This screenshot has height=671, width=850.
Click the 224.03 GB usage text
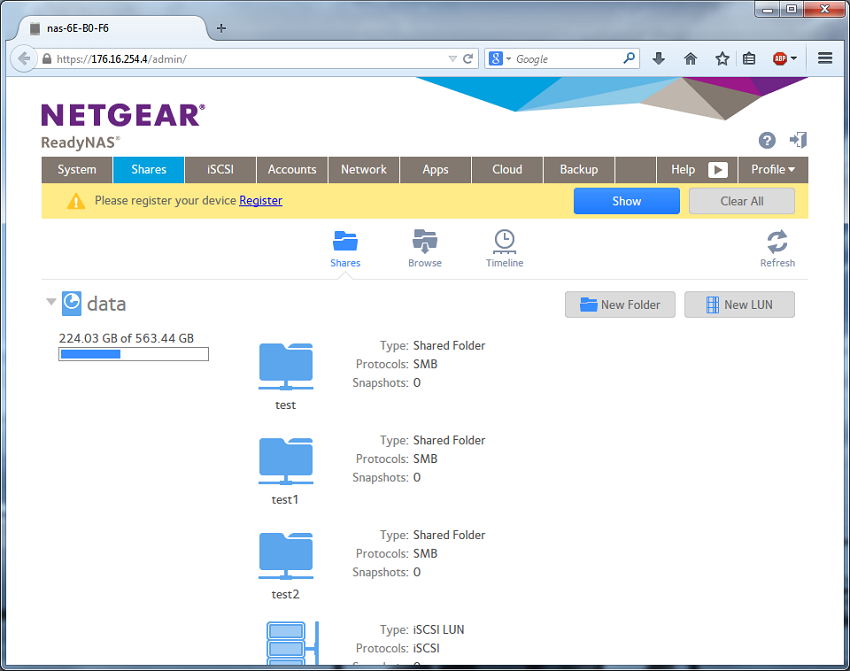tap(126, 338)
